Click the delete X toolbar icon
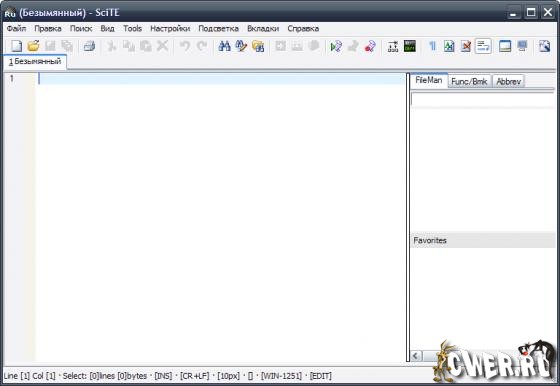This screenshot has height=386, width=560. pos(162,46)
